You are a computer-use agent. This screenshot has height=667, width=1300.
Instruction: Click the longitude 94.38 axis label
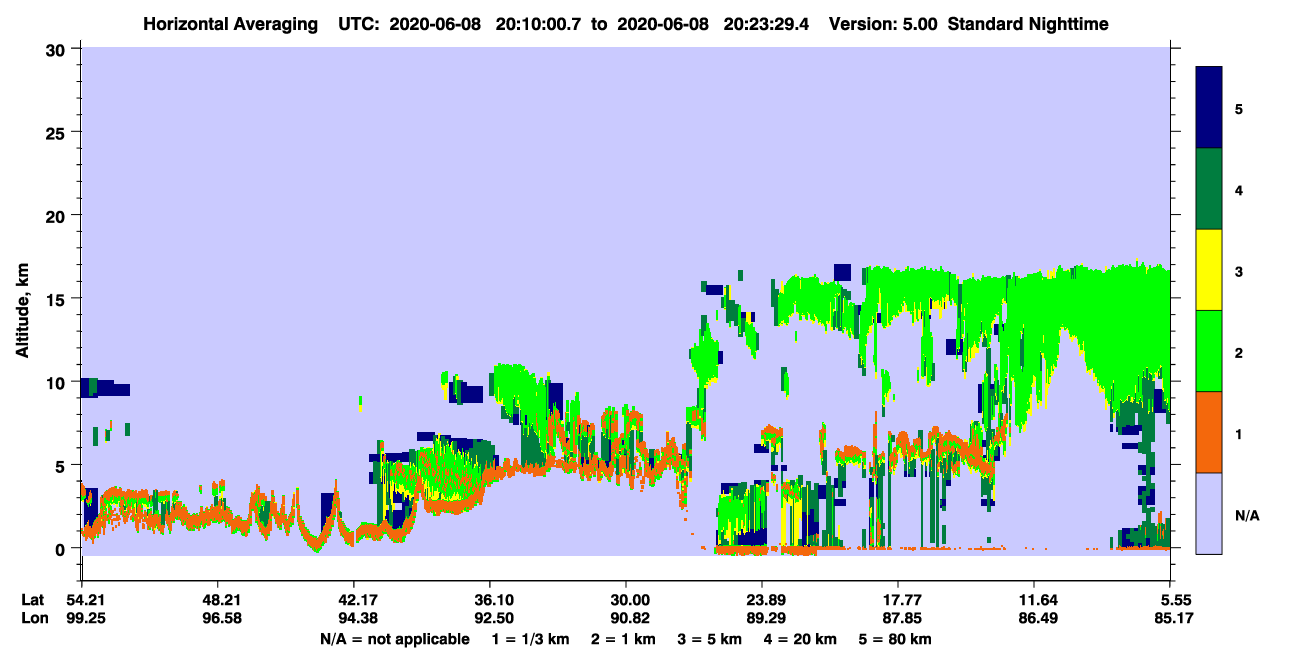pyautogui.click(x=354, y=618)
